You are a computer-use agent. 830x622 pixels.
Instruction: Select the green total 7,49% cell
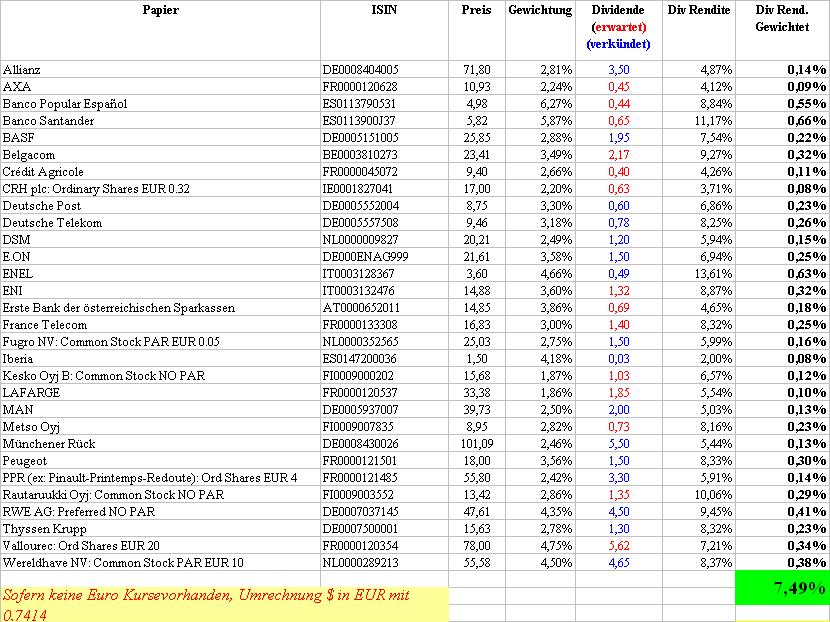[x=782, y=588]
